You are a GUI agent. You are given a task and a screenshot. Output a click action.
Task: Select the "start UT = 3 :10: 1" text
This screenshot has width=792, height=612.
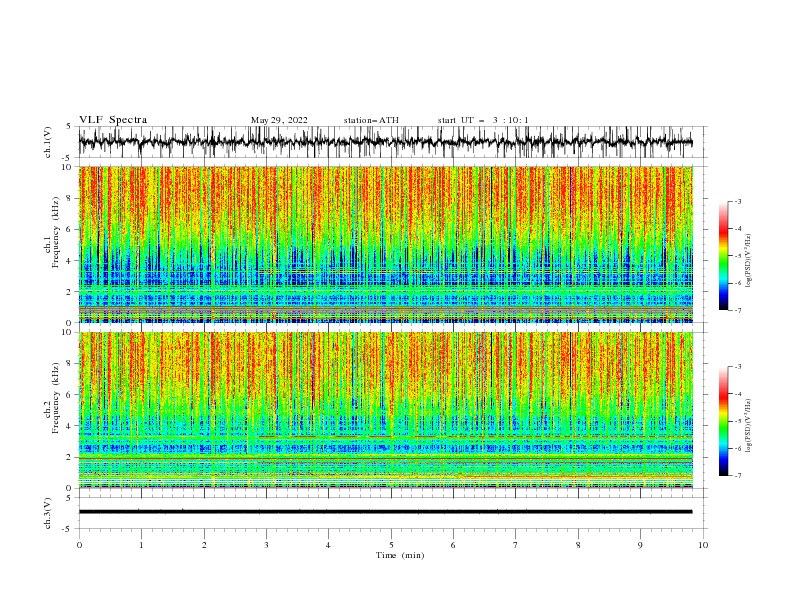pos(483,120)
